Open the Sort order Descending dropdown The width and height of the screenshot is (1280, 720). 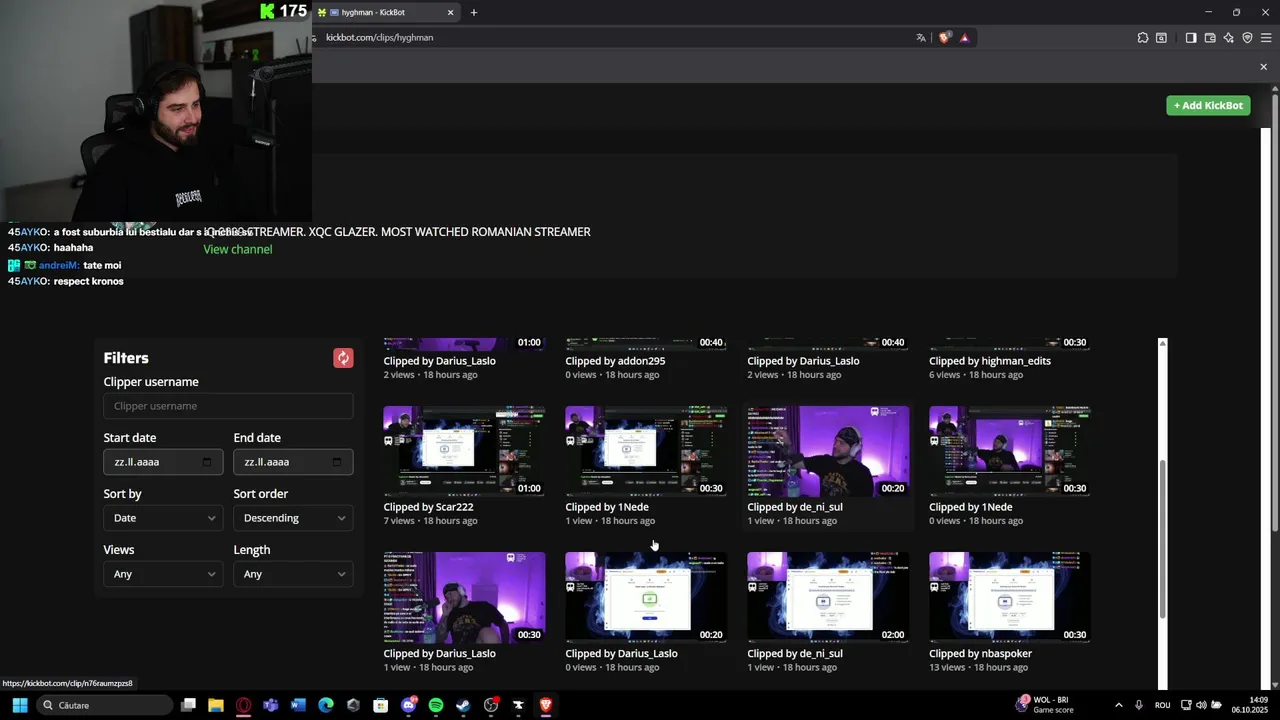pos(293,518)
